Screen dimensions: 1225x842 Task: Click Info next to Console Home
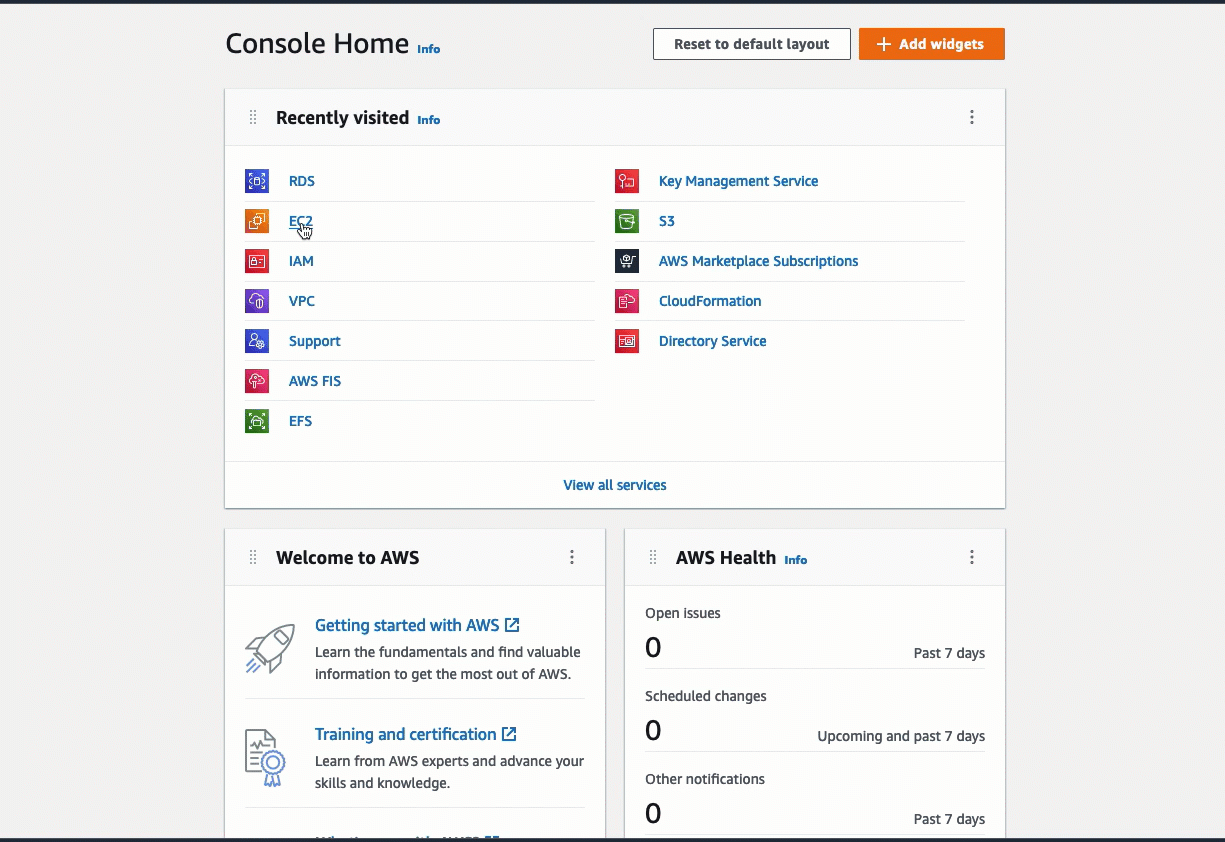click(428, 48)
